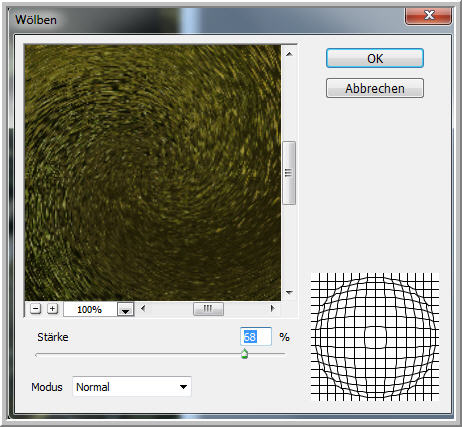
Task: Open the zoom percentage dropdown arrow
Action: 125,309
